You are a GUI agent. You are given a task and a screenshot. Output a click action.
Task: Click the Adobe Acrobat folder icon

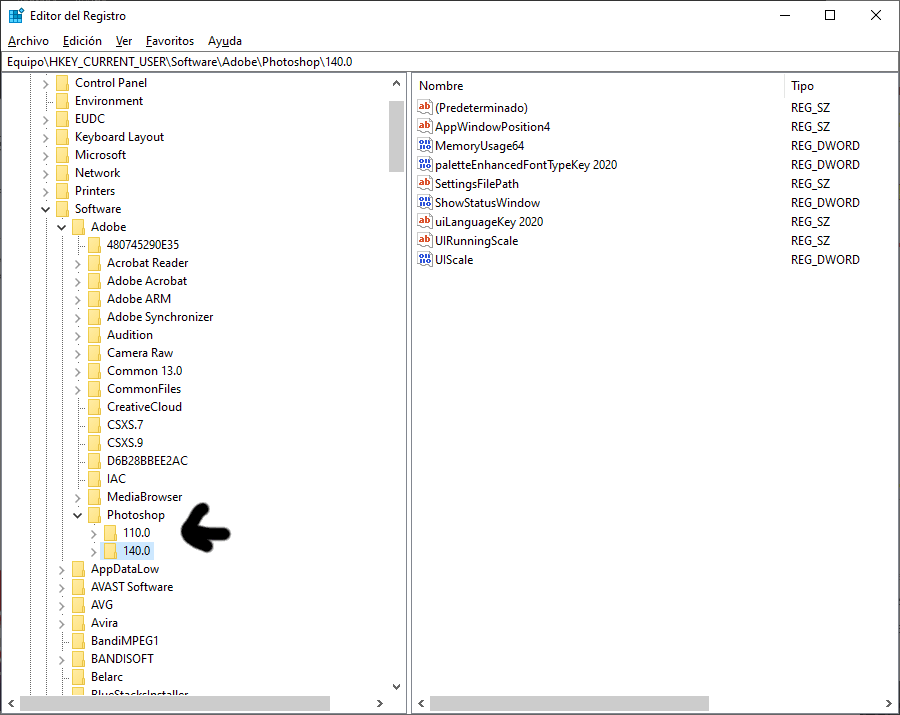95,281
